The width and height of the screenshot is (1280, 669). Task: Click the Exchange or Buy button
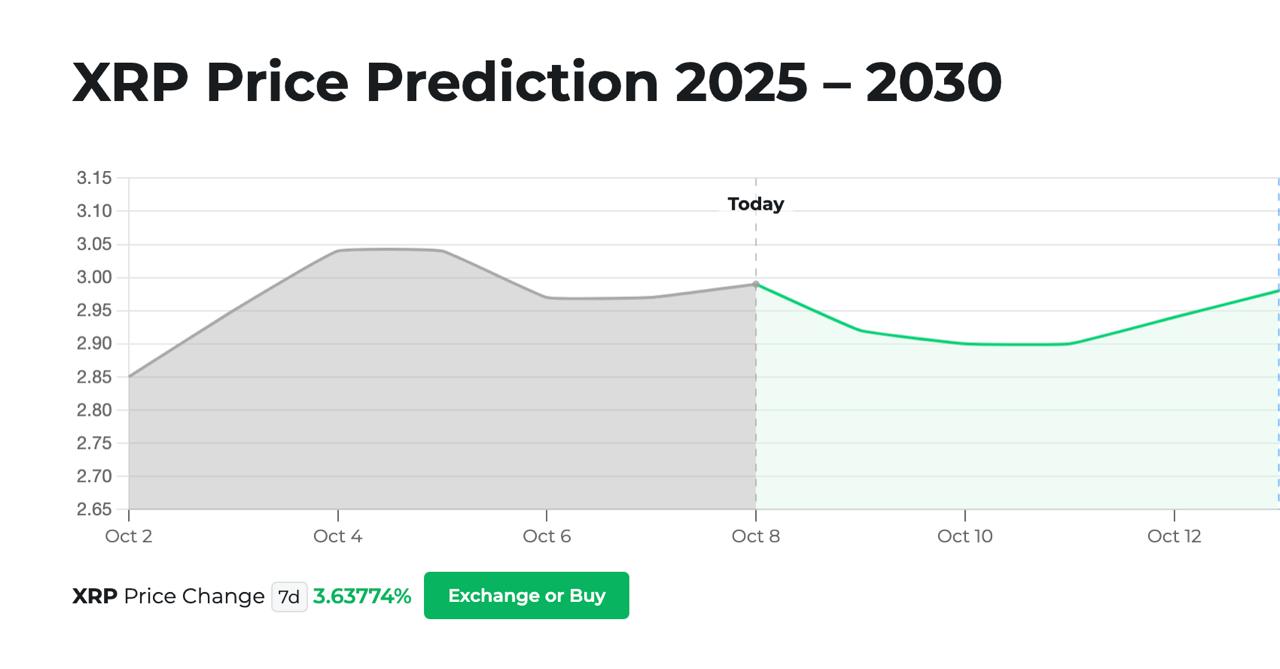(x=526, y=596)
